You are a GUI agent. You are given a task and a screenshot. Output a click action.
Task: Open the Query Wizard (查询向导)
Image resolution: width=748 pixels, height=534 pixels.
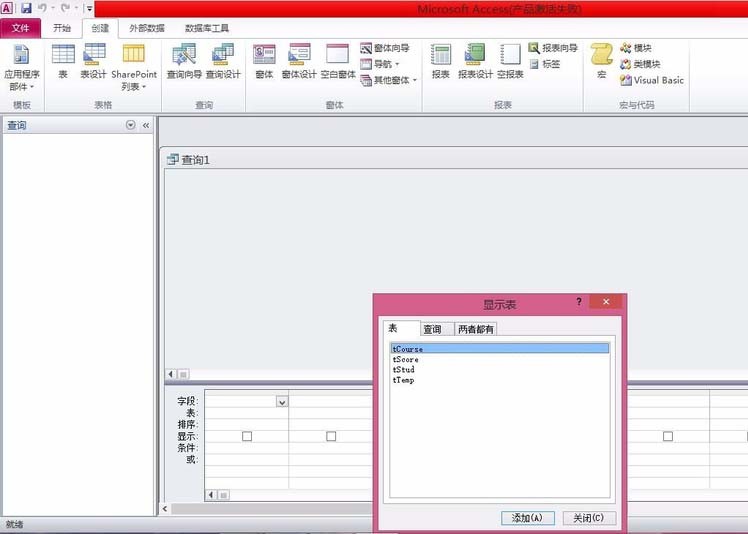click(x=184, y=61)
